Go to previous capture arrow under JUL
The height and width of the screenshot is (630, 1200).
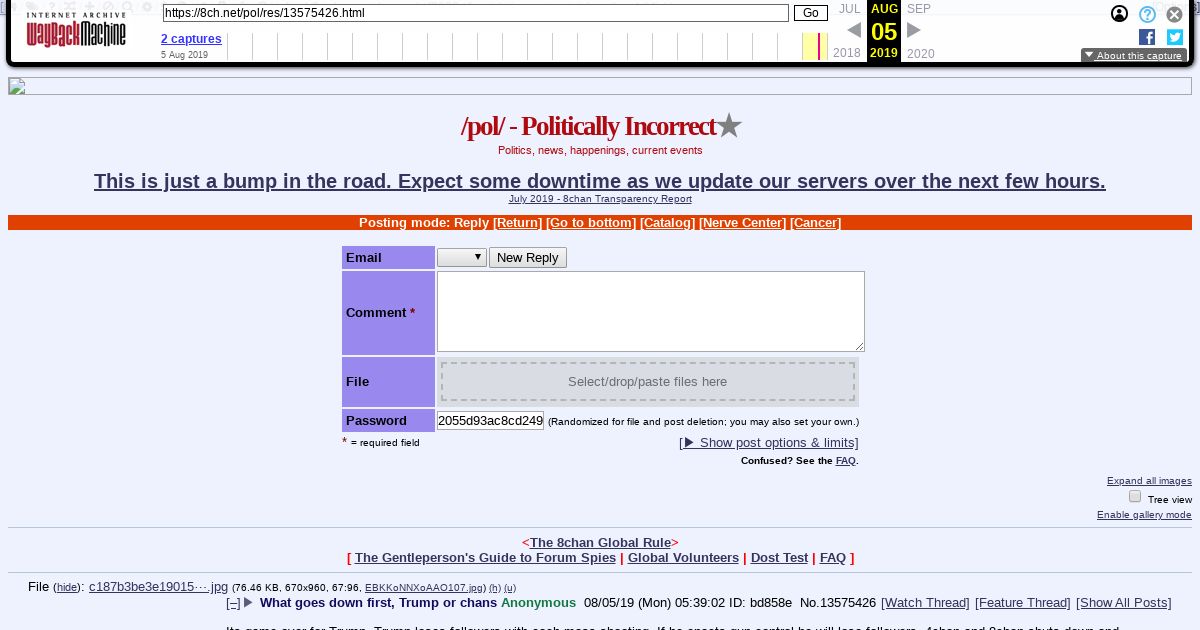coord(853,30)
